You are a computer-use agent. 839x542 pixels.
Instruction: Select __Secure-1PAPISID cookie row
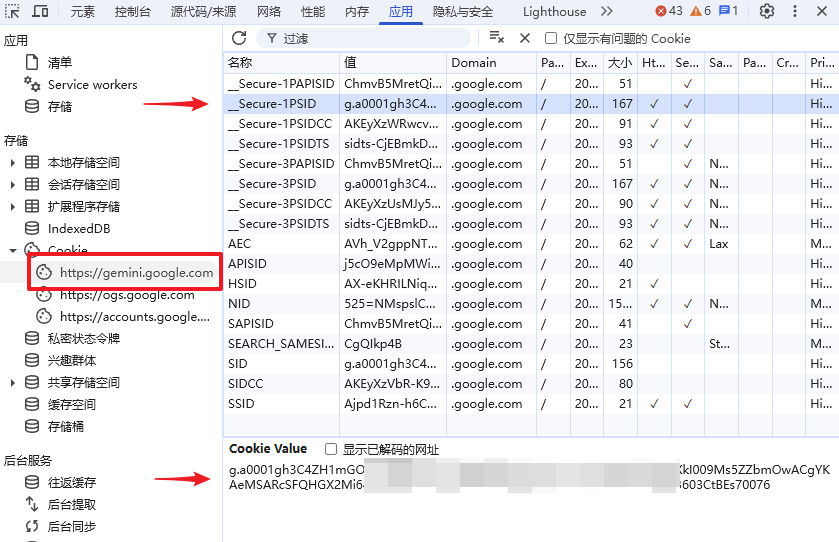[531, 83]
